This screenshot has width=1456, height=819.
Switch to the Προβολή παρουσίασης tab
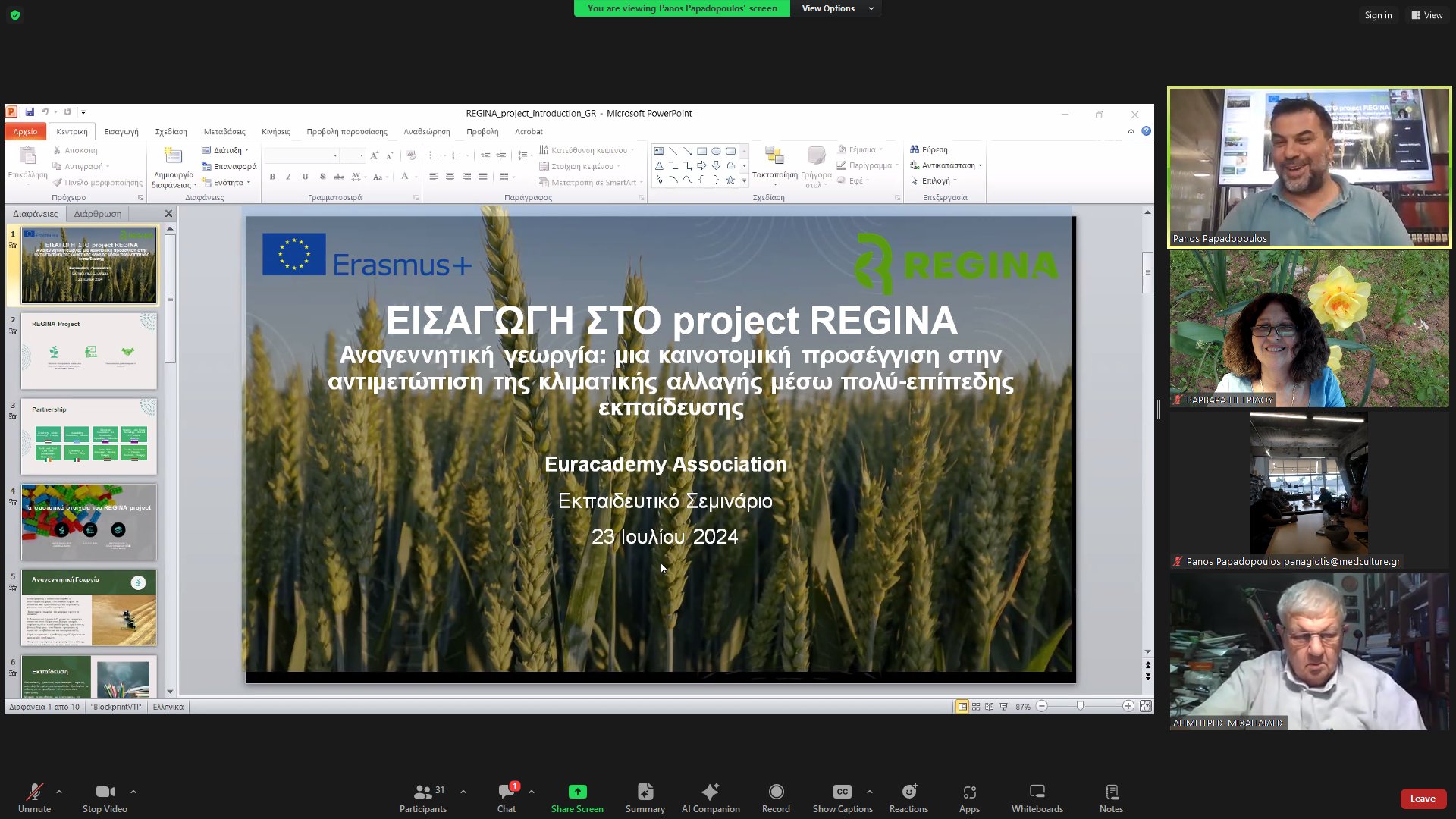coord(347,132)
